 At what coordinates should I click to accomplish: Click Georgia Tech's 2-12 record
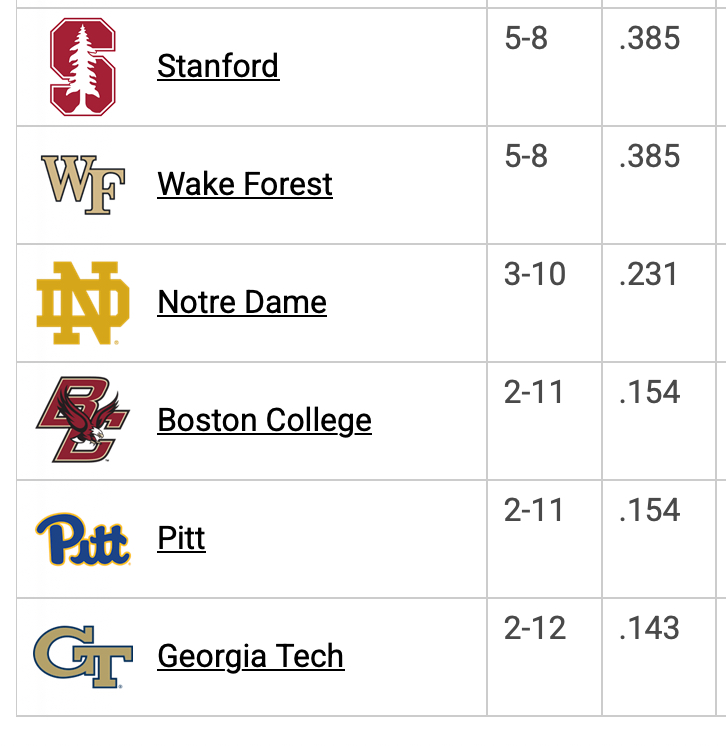(x=535, y=629)
